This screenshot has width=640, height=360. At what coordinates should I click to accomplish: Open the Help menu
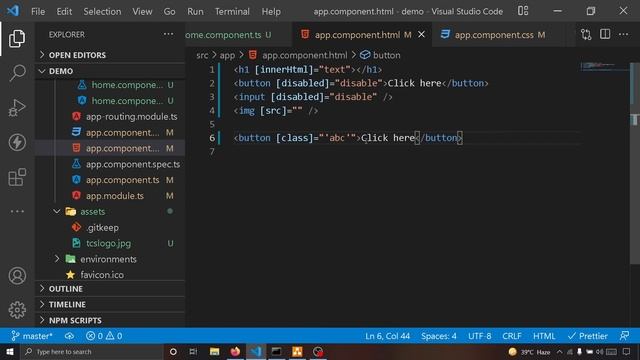(x=271, y=11)
